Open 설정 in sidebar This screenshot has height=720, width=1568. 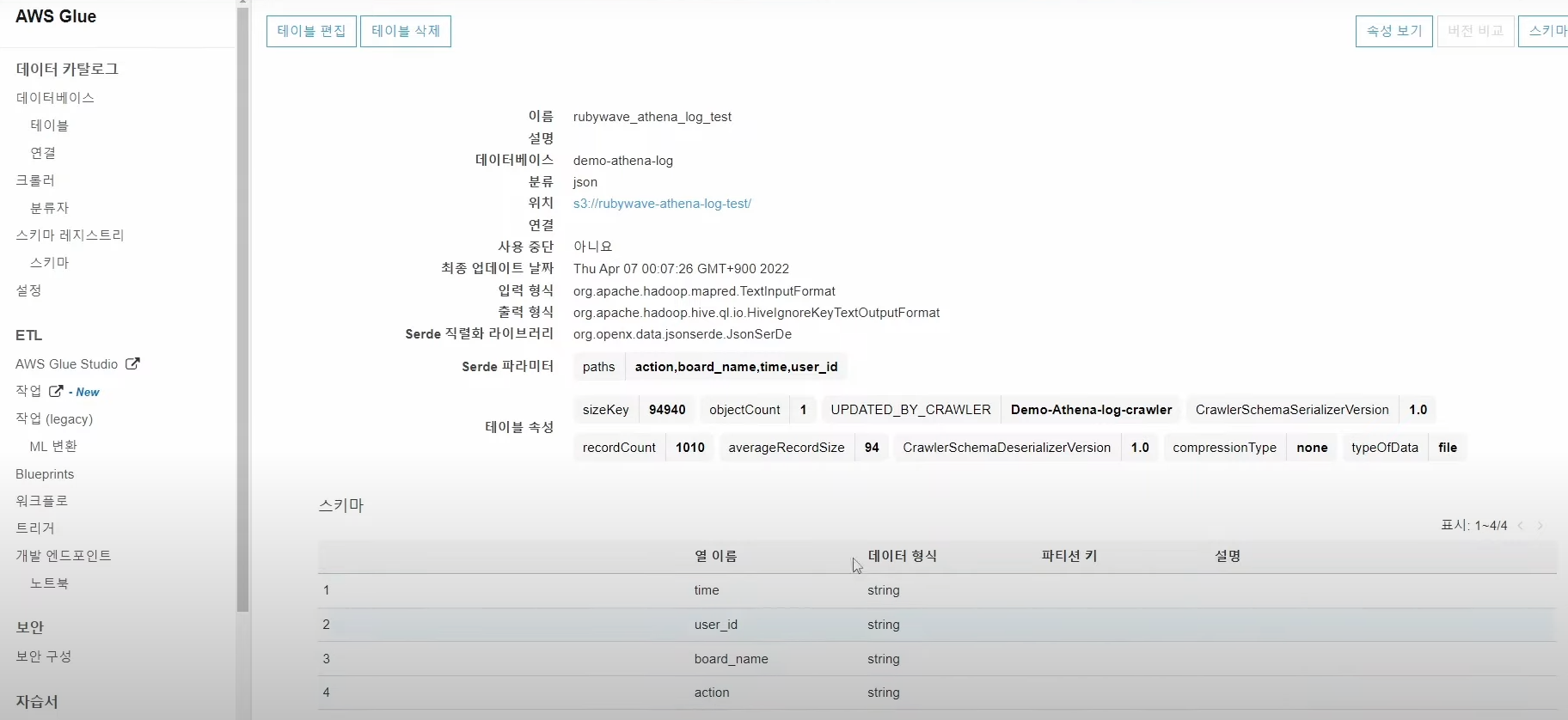tap(28, 290)
